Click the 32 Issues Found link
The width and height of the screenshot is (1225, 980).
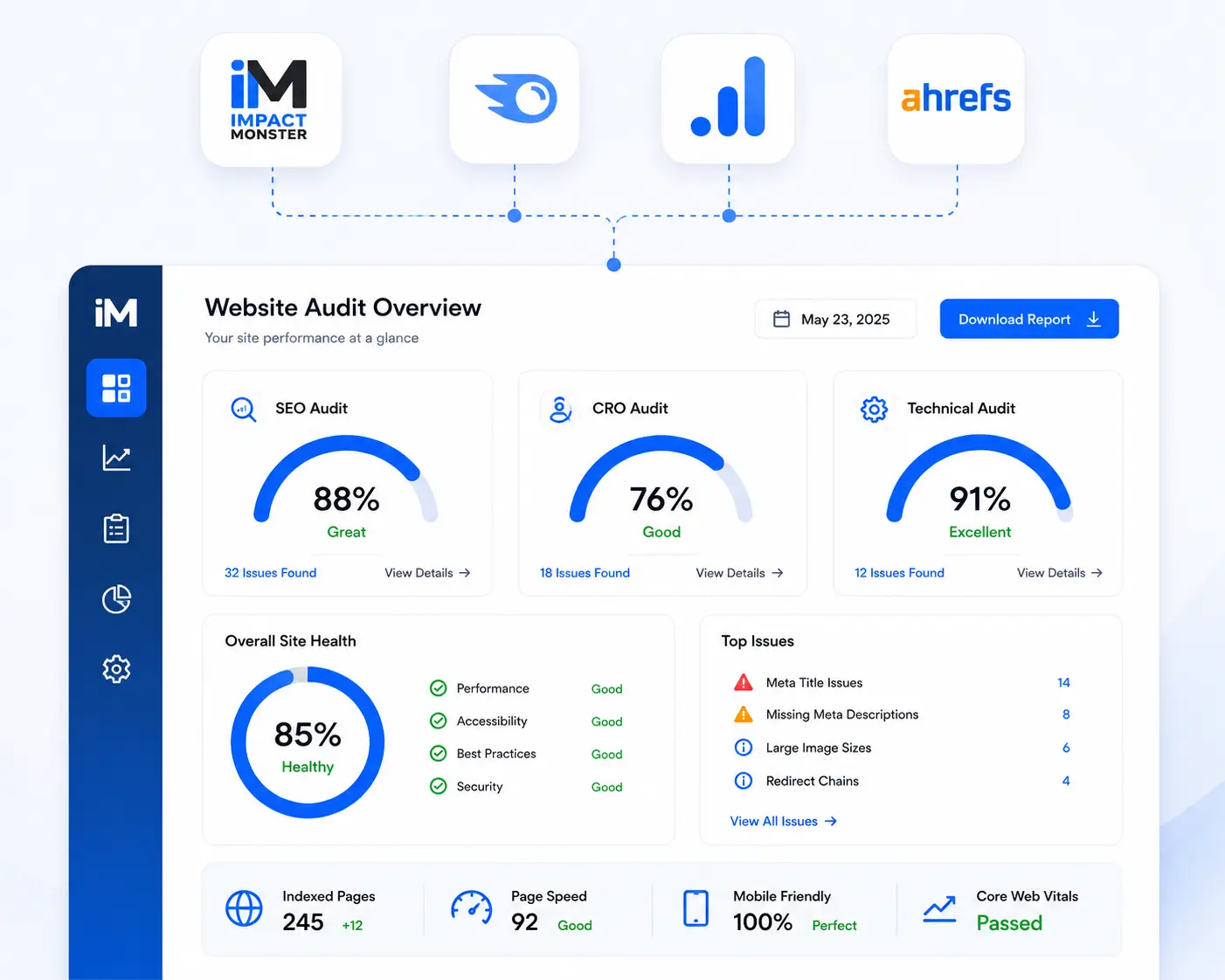tap(271, 573)
